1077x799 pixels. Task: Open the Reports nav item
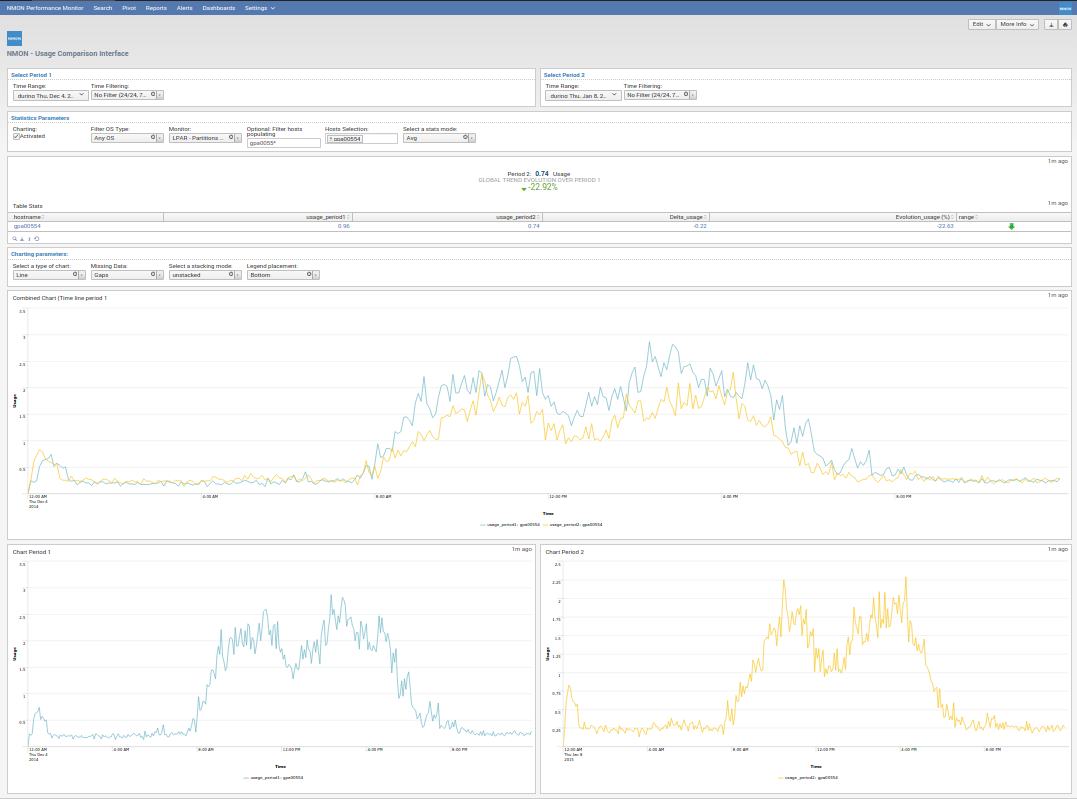click(156, 8)
